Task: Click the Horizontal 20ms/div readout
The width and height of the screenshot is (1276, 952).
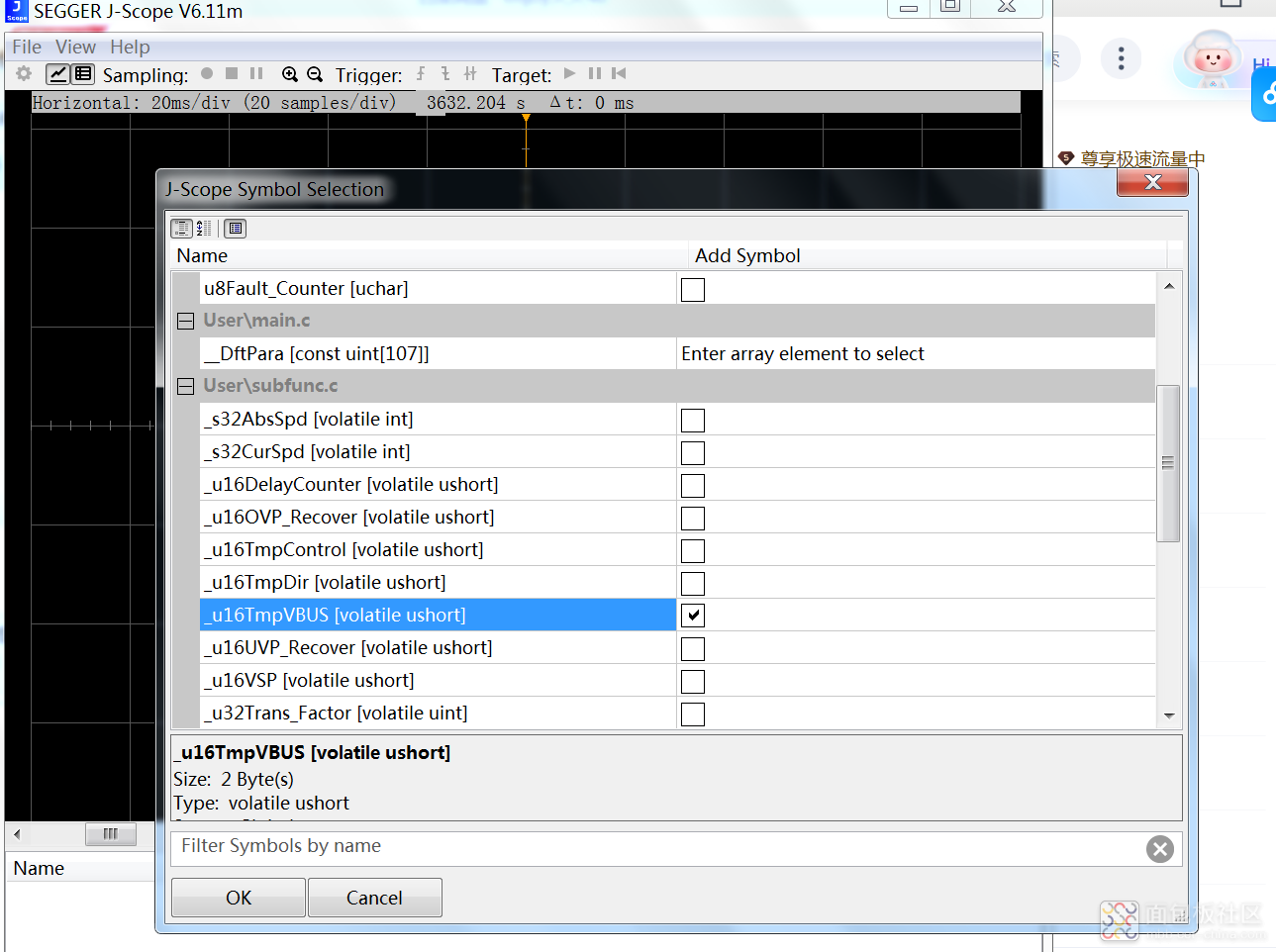Action: point(214,103)
